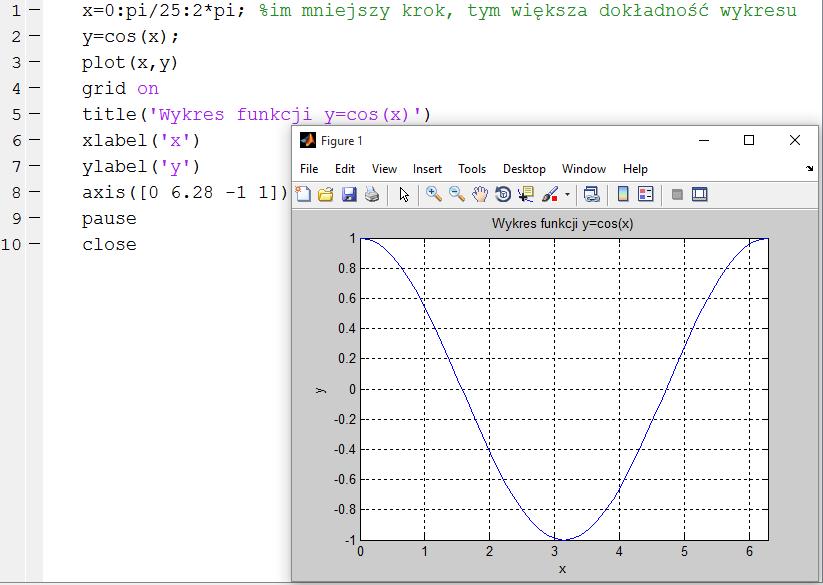Insert a legend into the figure
The image size is (823, 585).
point(646,195)
